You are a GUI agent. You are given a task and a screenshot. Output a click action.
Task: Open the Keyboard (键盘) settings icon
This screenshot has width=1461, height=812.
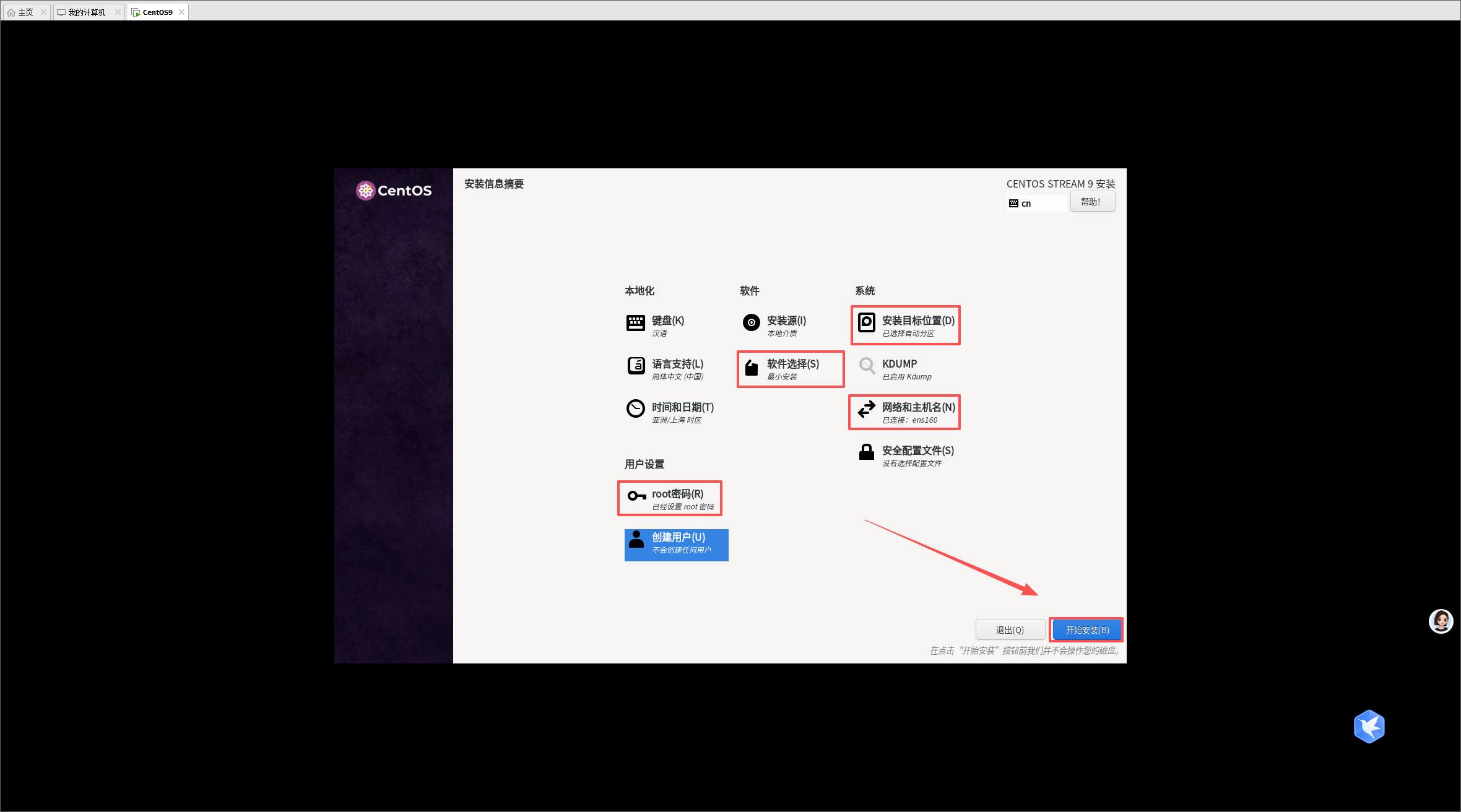point(636,322)
